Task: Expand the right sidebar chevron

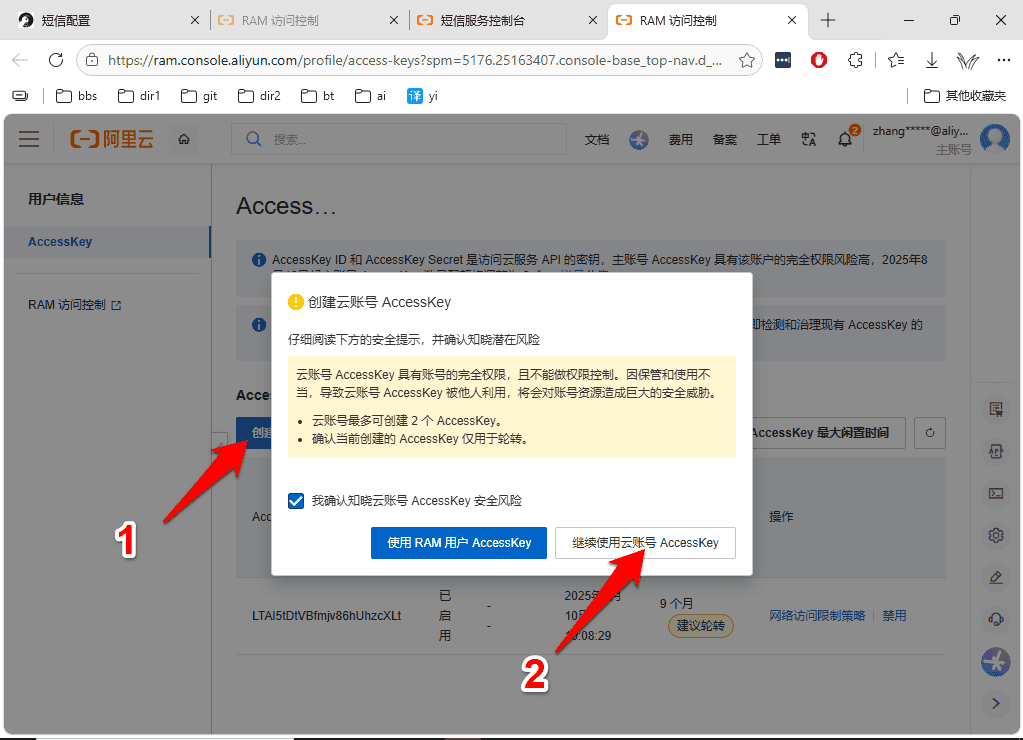Action: point(996,703)
